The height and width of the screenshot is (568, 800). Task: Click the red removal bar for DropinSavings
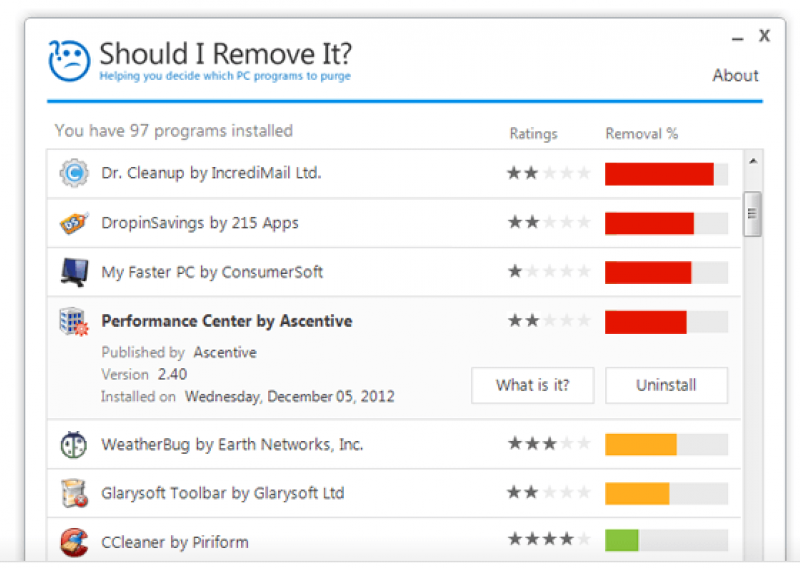coord(649,222)
